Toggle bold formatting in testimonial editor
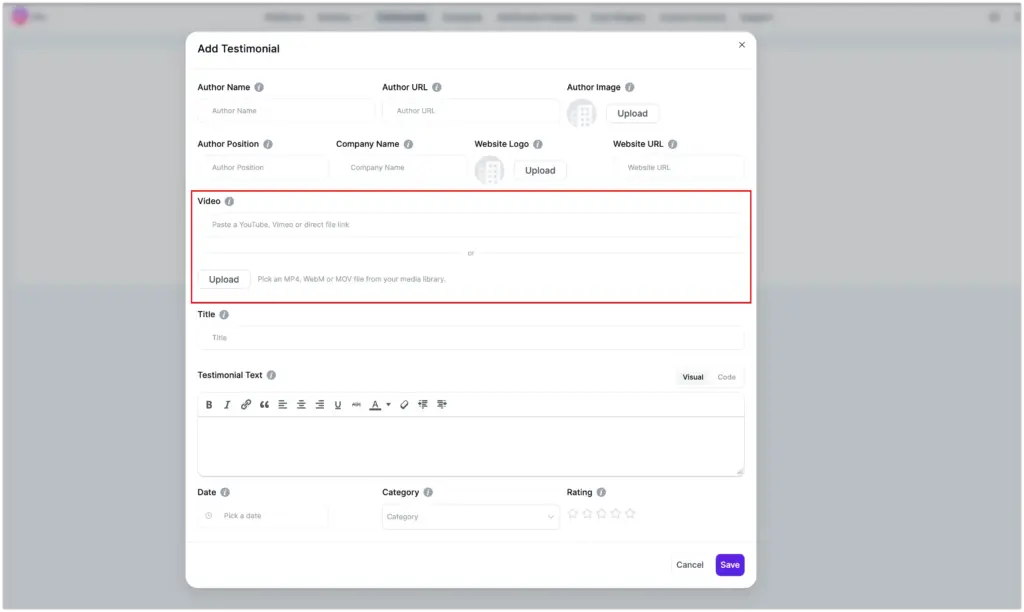1024x612 pixels. click(209, 404)
